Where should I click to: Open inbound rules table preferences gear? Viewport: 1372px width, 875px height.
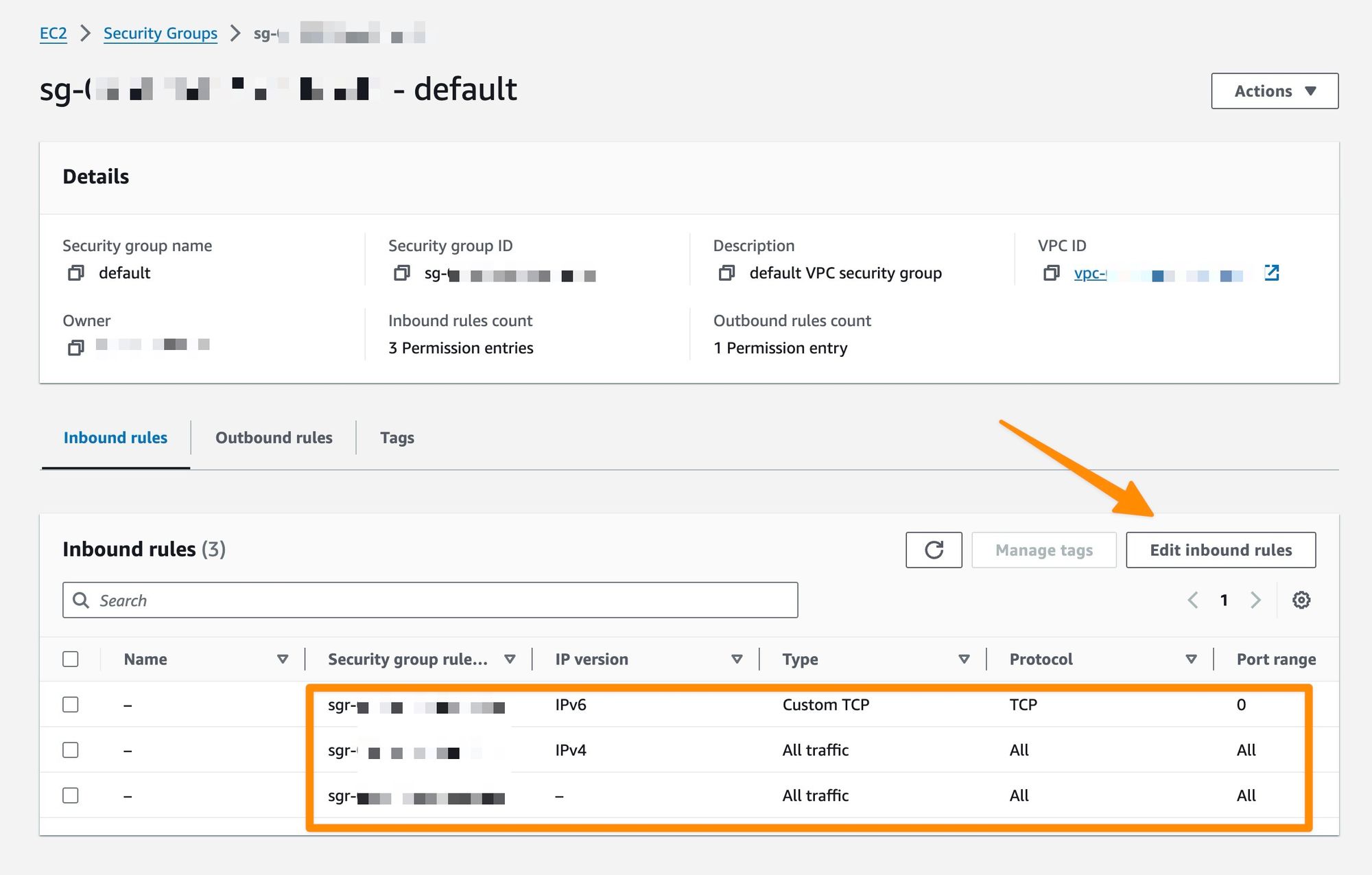1301,600
